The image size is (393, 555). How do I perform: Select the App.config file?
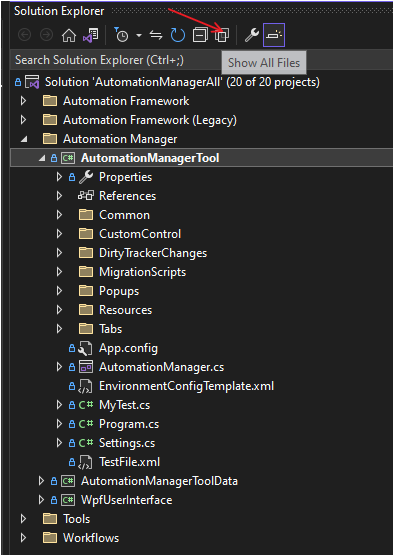(128, 348)
